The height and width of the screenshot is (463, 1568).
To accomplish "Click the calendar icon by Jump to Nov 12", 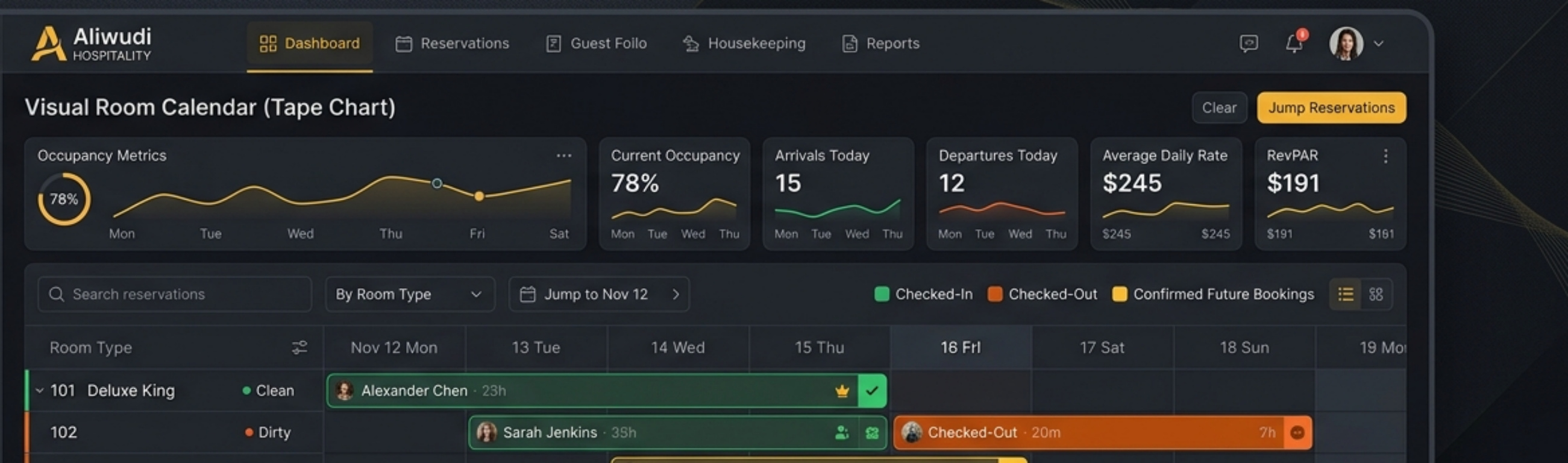I will [x=527, y=294].
